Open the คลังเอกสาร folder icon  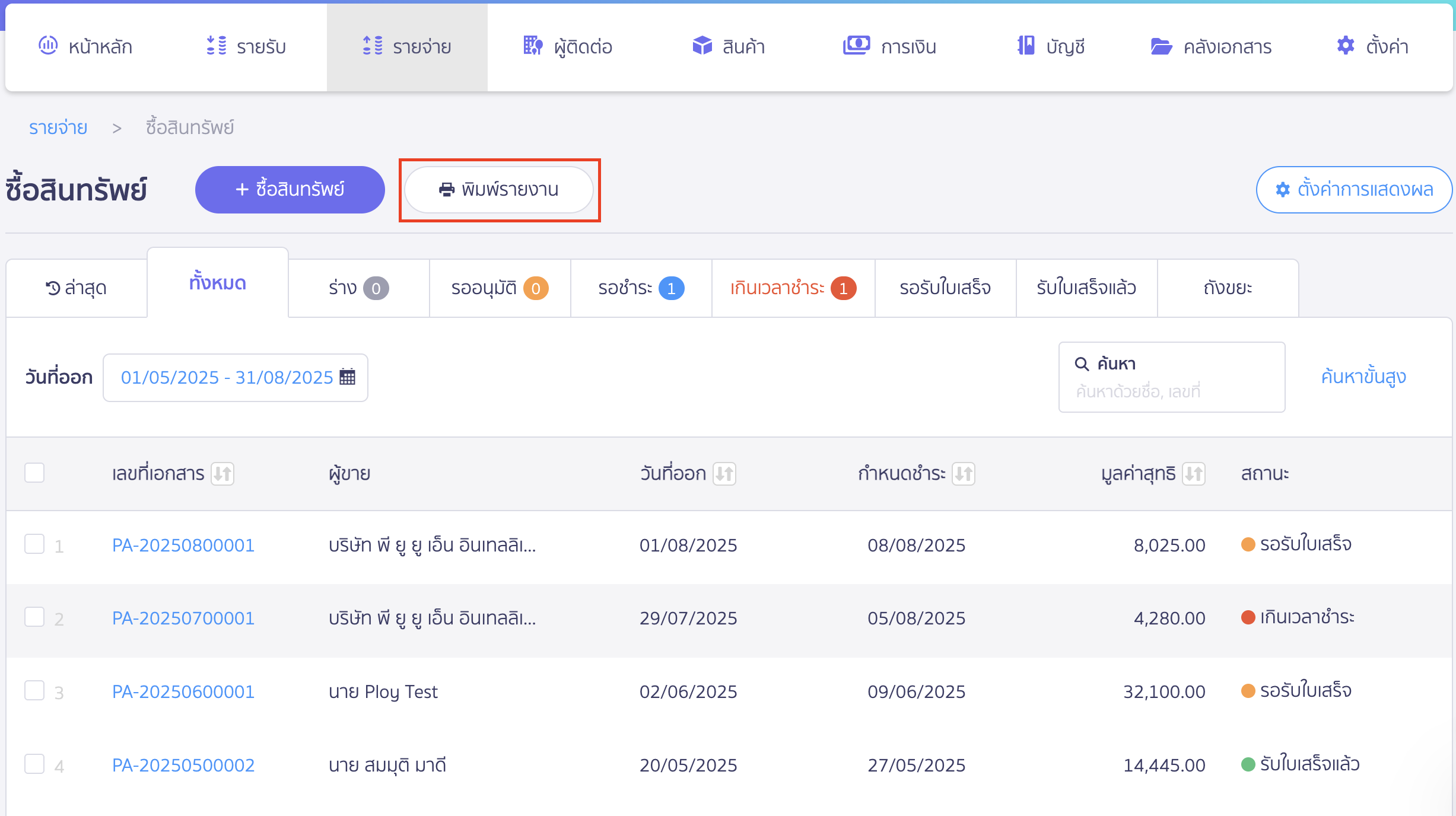click(1161, 46)
